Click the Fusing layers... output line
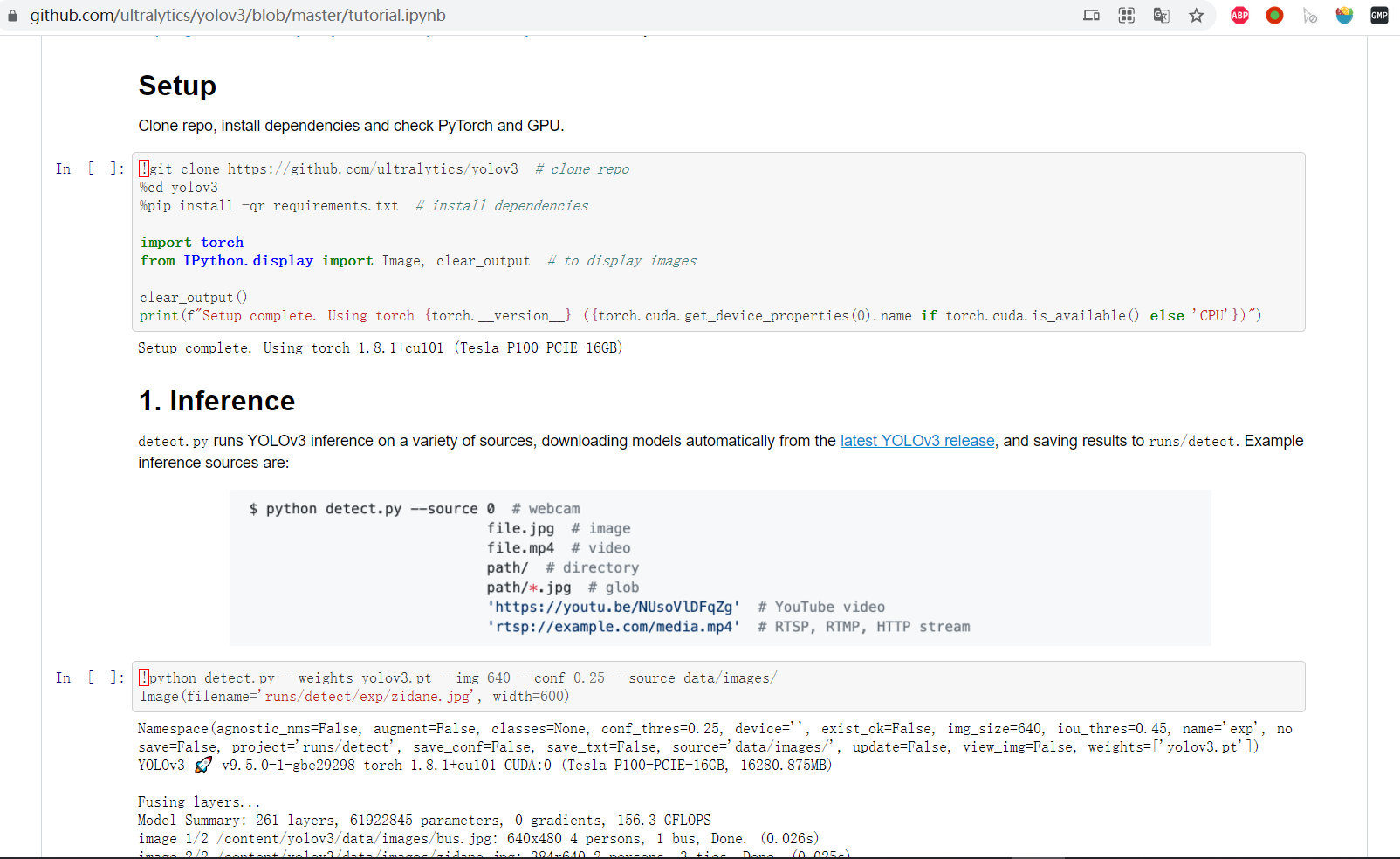The image size is (1400, 859). [199, 802]
